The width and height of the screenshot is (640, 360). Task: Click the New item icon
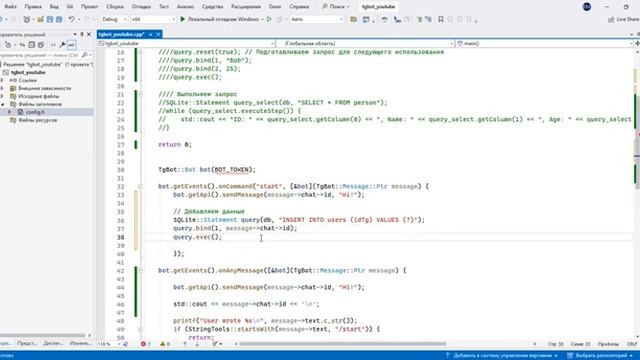point(27,19)
